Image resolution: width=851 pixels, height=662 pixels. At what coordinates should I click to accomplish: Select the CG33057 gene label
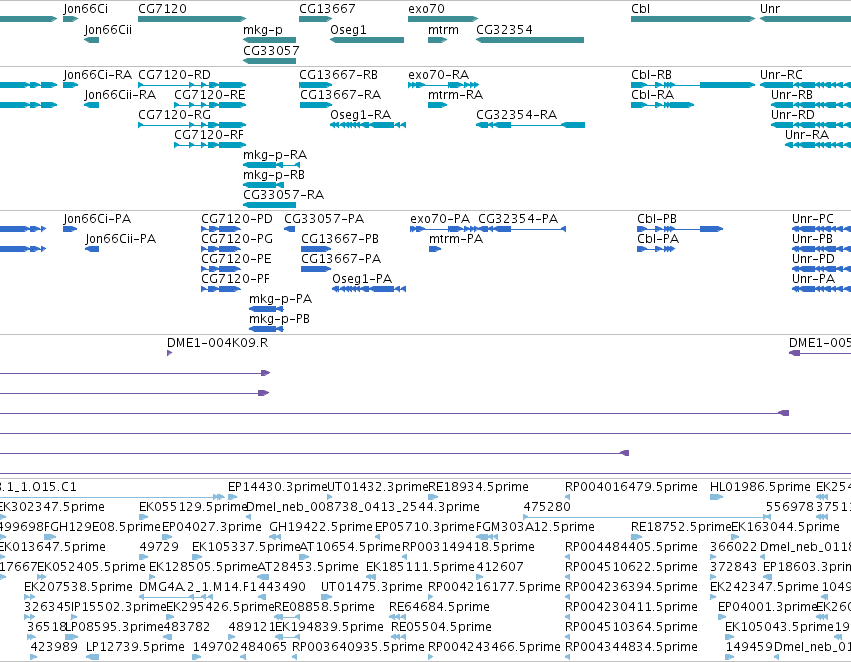coord(271,50)
